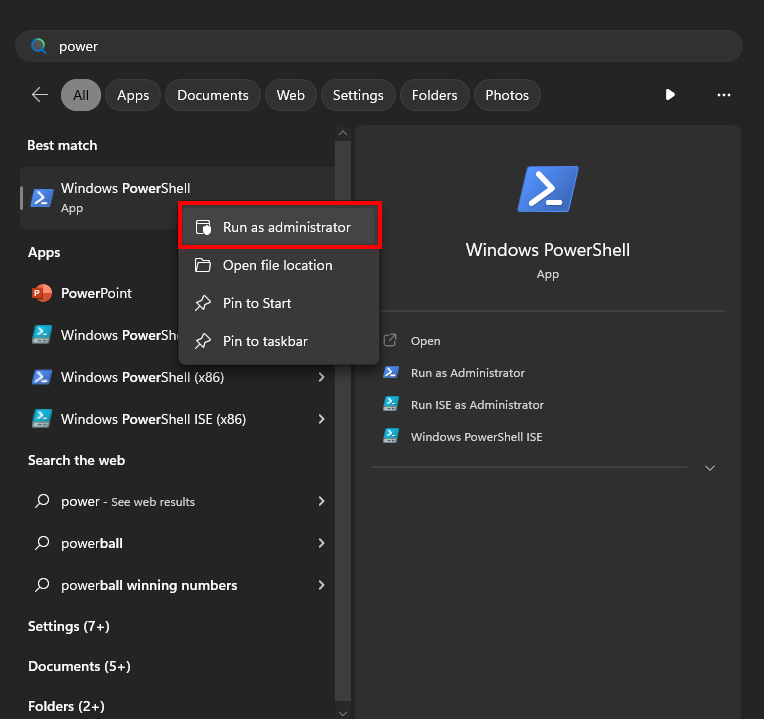Expand Windows PowerShell ISE (x86) chevron

click(x=321, y=419)
